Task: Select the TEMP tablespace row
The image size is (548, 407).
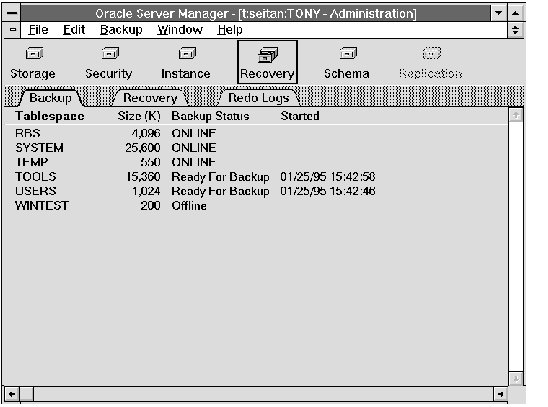Action: coord(255,162)
